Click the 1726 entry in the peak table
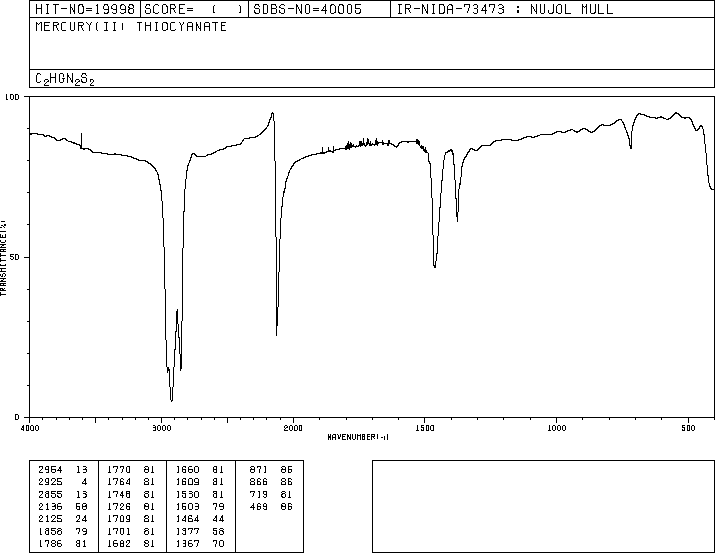Viewport: 715px width, 553px height. [x=119, y=506]
